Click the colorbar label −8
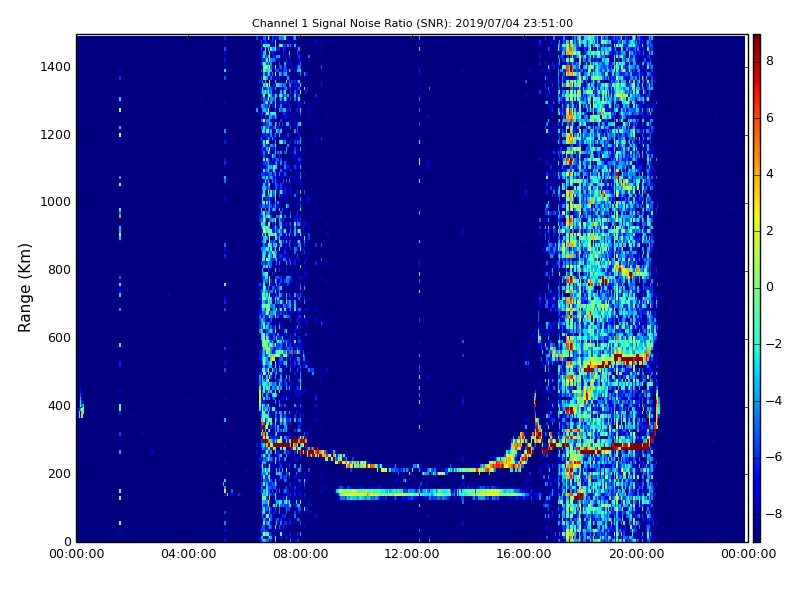Screen dimensions: 800x600 (x=774, y=514)
